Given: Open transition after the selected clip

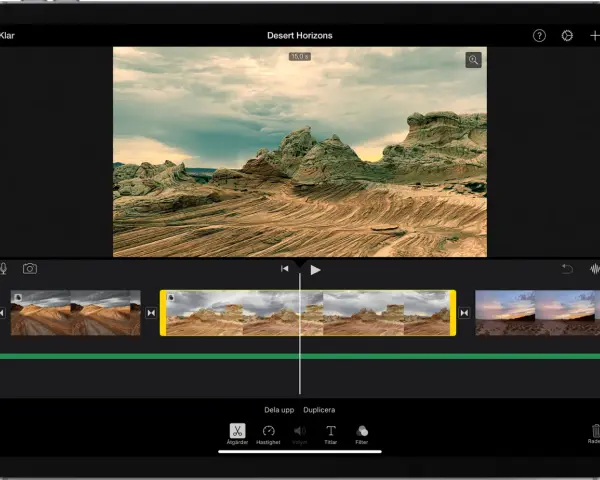Looking at the screenshot, I should (x=464, y=313).
